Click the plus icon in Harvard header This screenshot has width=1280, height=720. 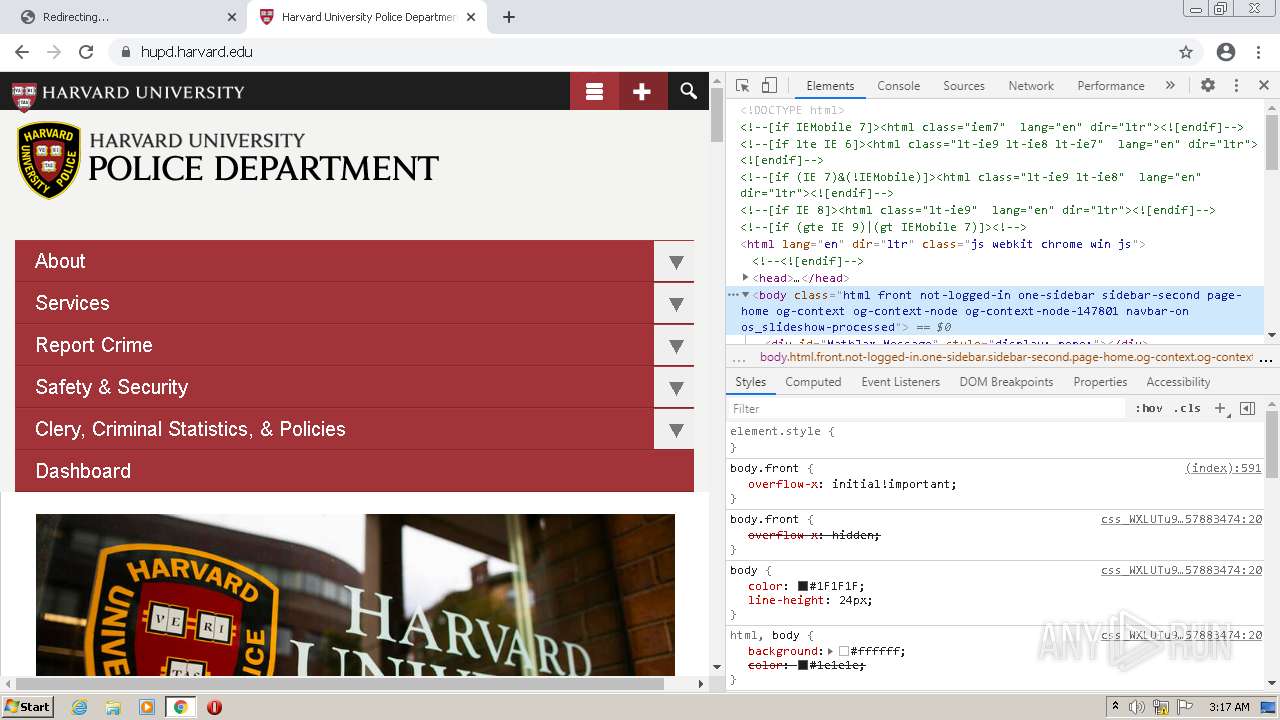pos(642,91)
